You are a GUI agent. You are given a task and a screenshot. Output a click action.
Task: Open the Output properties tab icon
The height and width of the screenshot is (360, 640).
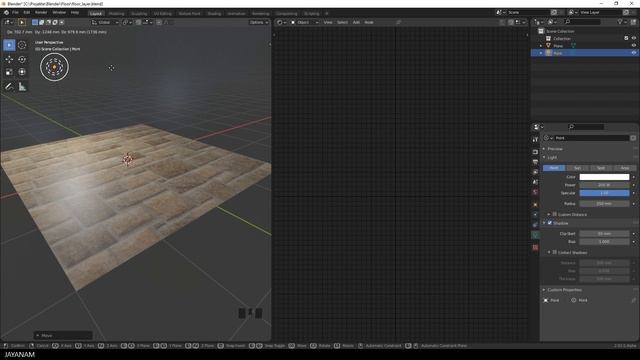tap(535, 162)
